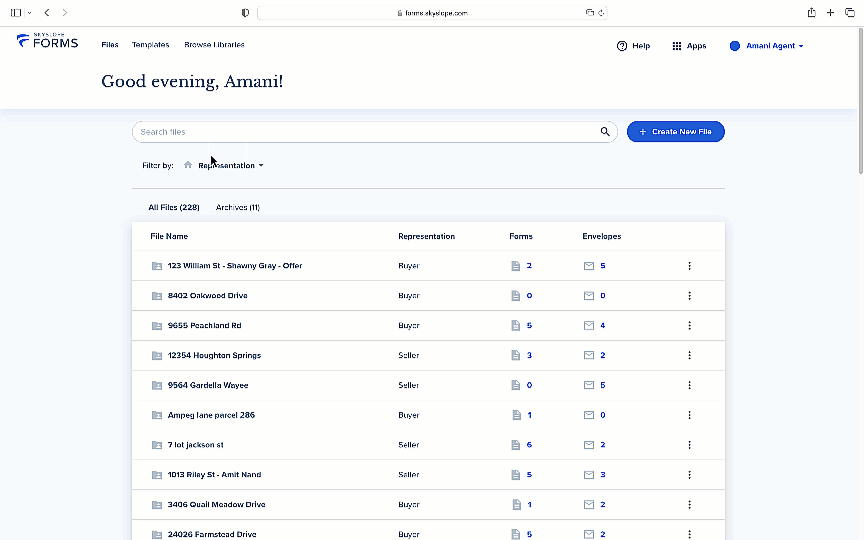This screenshot has height=540, width=864.
Task: Show browser tab overview
Action: click(x=850, y=13)
